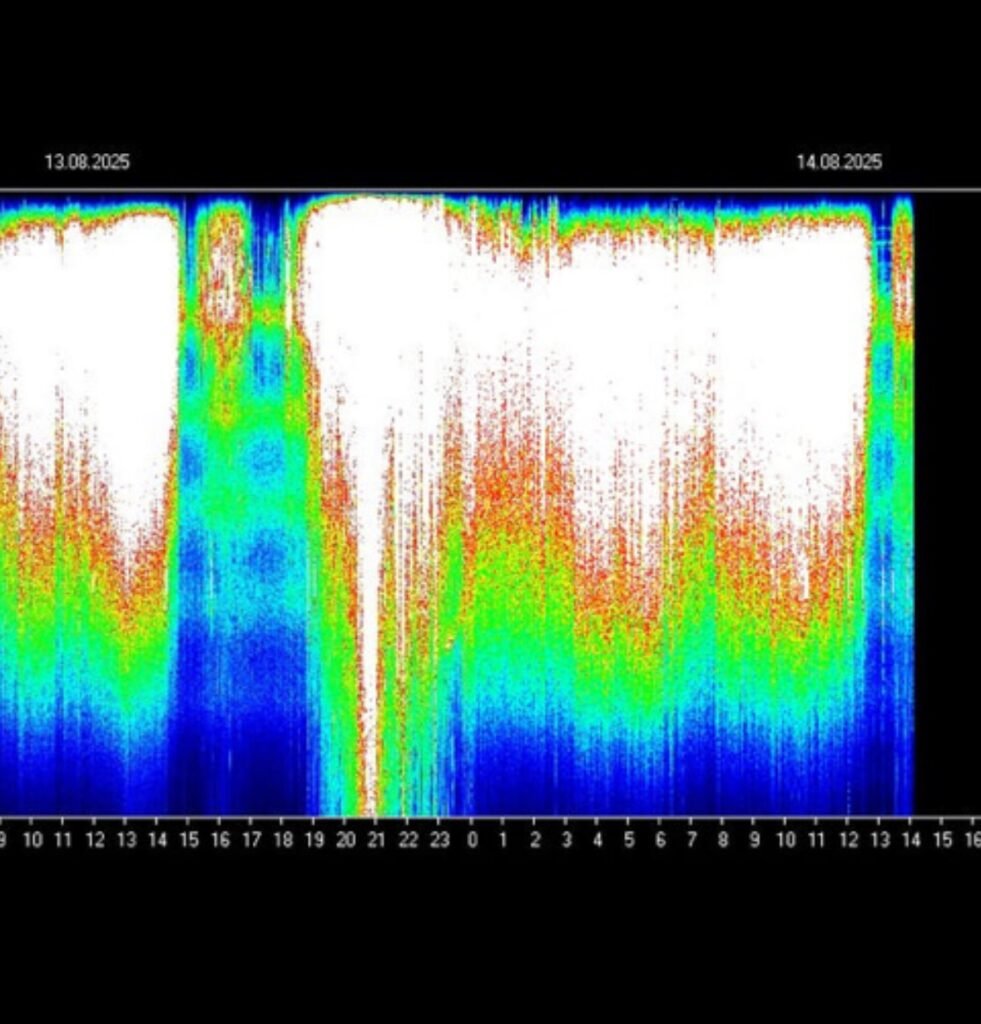981x1024 pixels.
Task: Select hour 22 on the time axis
Action: click(x=408, y=840)
